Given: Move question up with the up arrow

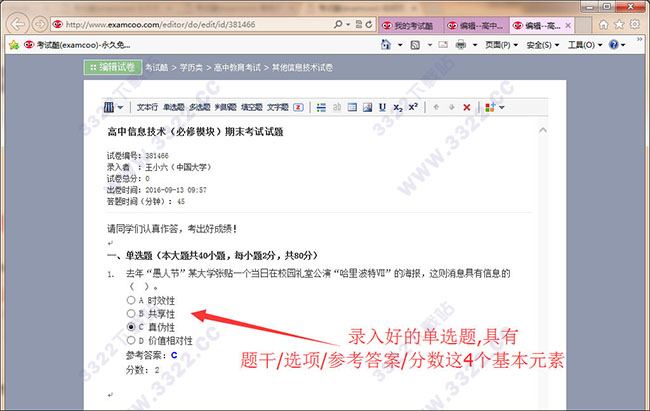Looking at the screenshot, I should tap(436, 107).
